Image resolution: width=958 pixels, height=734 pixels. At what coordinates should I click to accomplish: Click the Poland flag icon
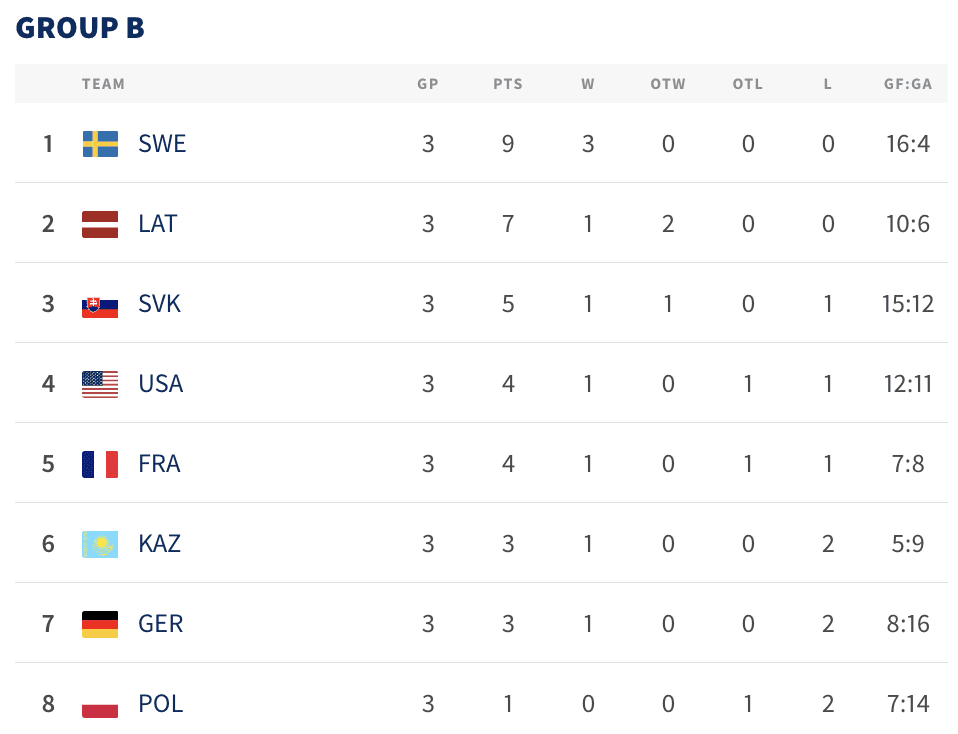click(x=100, y=704)
